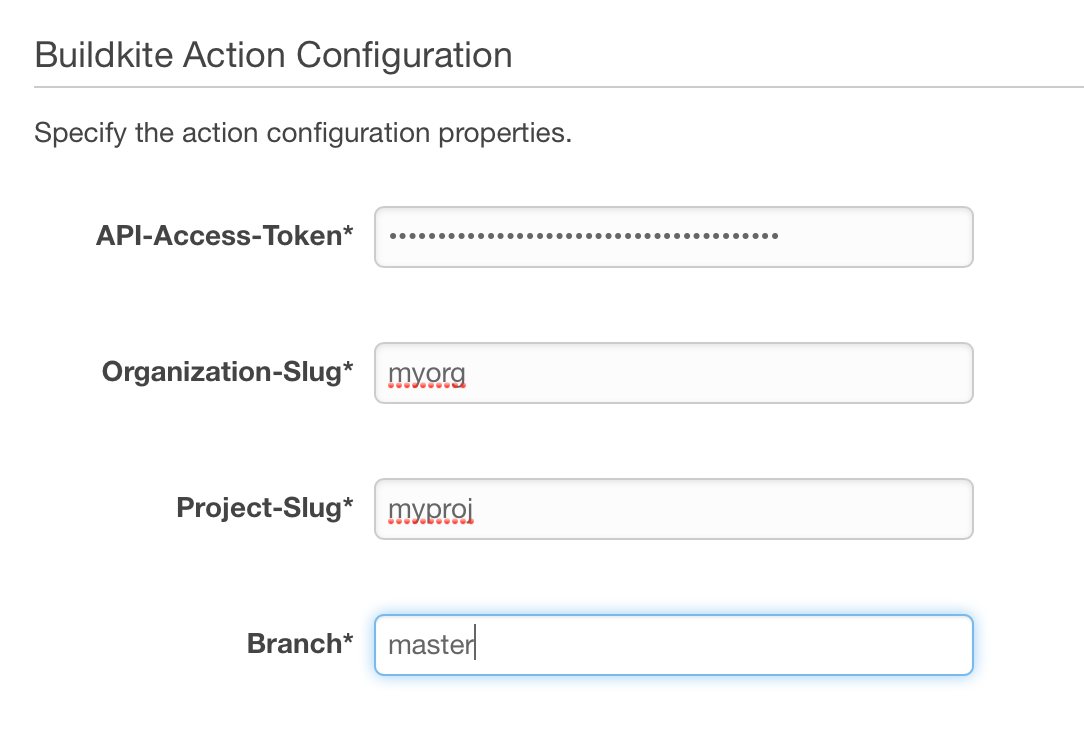Click the divider line under the heading
The width and height of the screenshot is (1084, 734).
point(558,87)
